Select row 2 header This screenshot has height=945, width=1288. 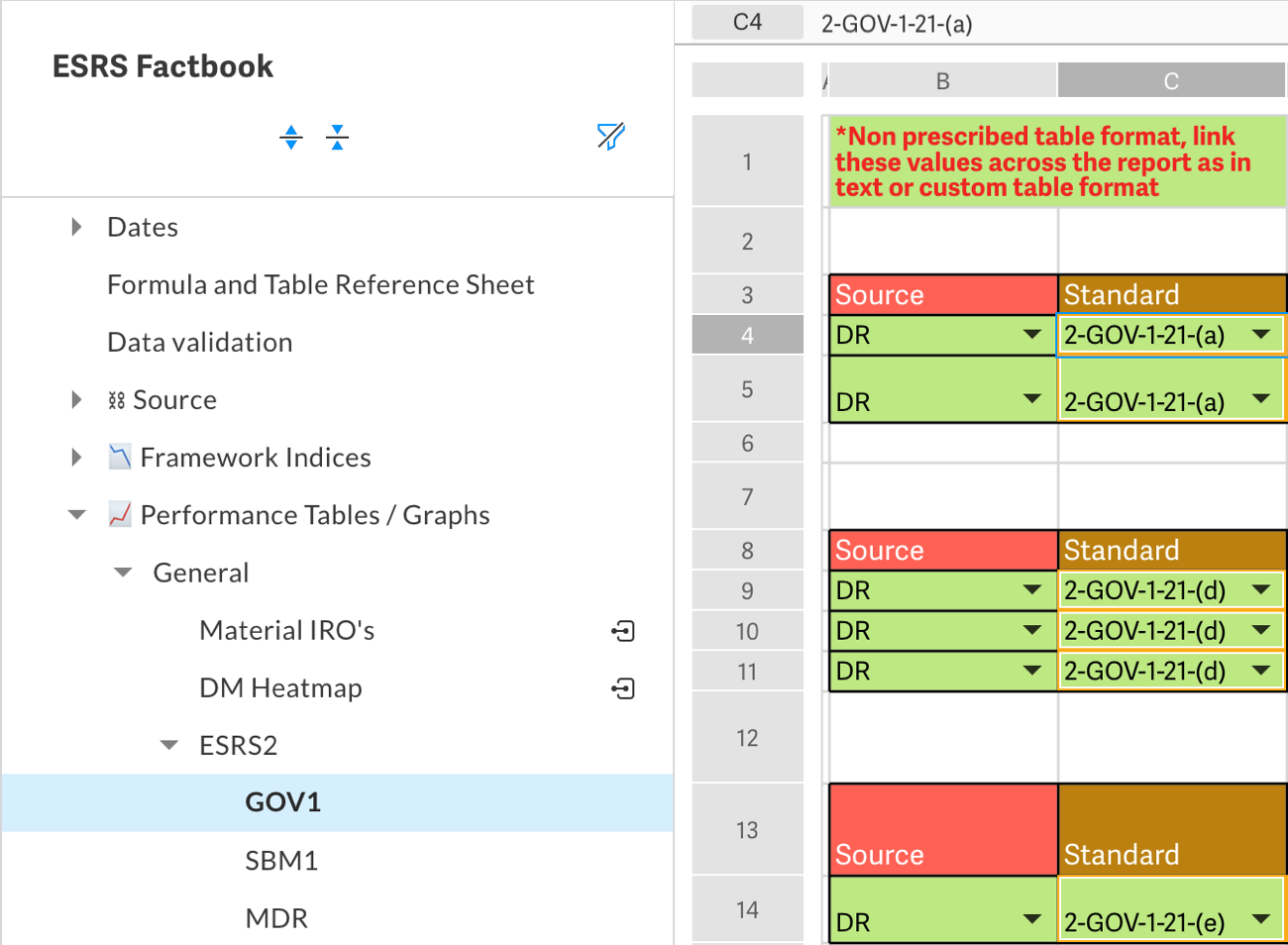point(747,241)
